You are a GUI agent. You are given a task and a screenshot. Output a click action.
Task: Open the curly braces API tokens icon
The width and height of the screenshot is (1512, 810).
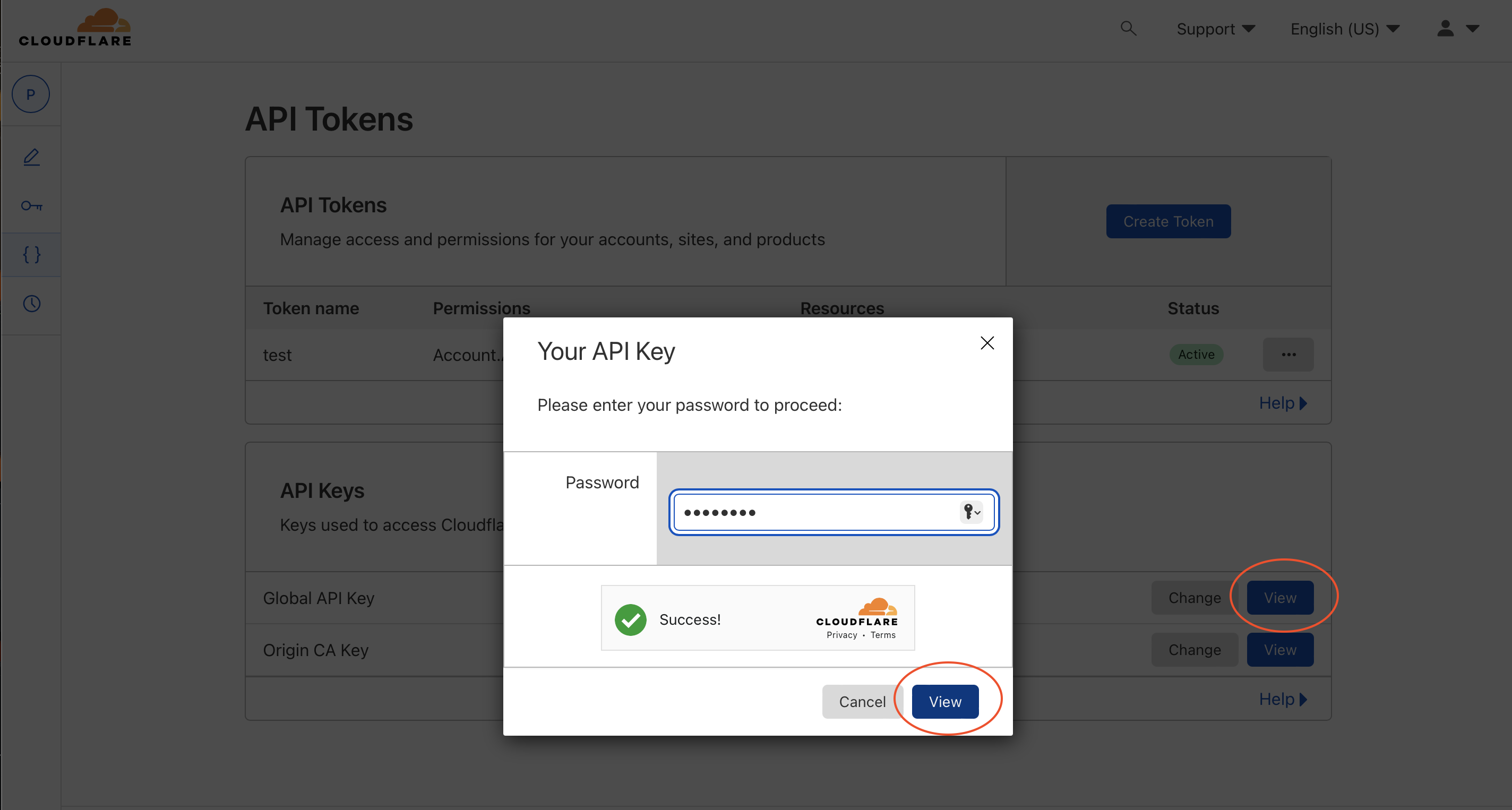click(32, 255)
